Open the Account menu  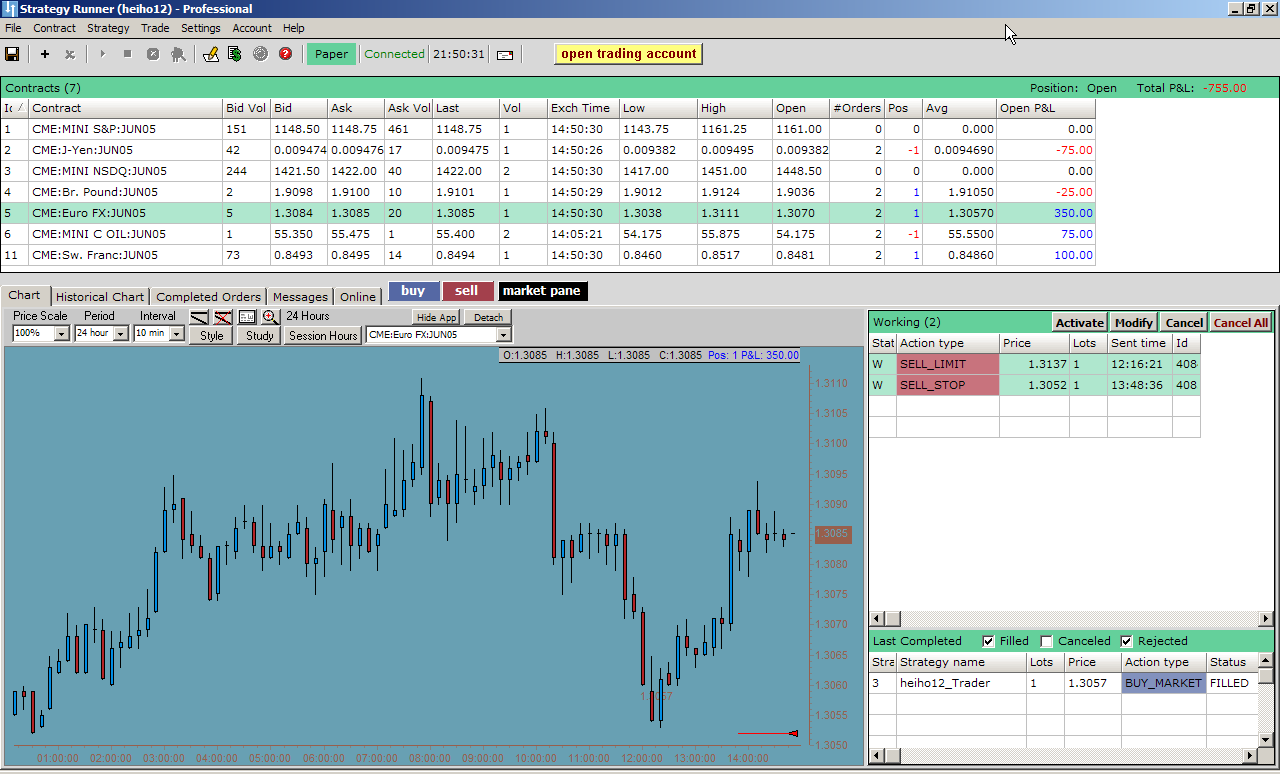252,28
